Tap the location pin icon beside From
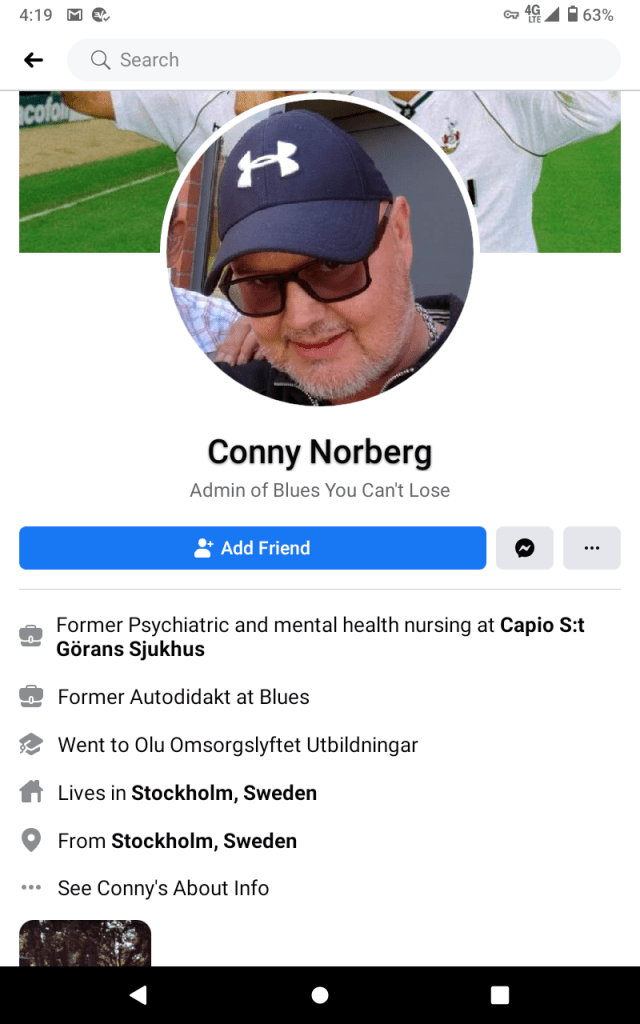 pyautogui.click(x=31, y=840)
